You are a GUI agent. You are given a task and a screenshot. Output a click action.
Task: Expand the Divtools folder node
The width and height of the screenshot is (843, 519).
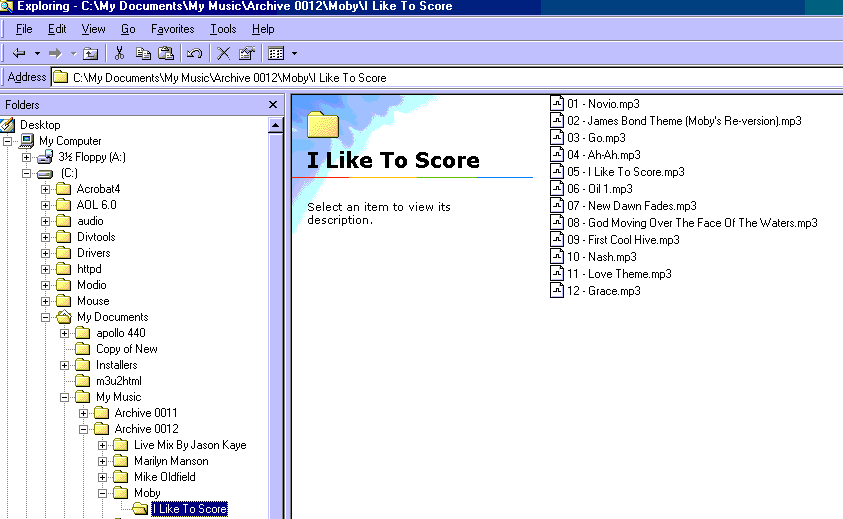[x=46, y=237]
